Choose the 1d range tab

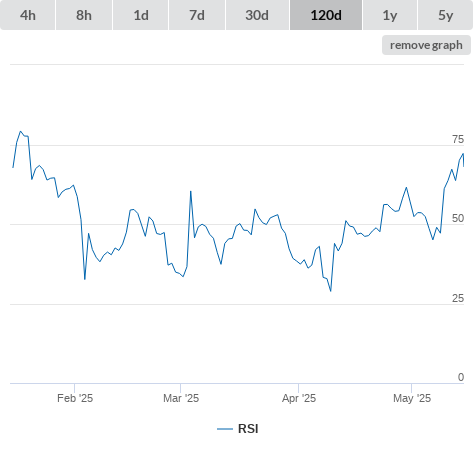pos(141,15)
